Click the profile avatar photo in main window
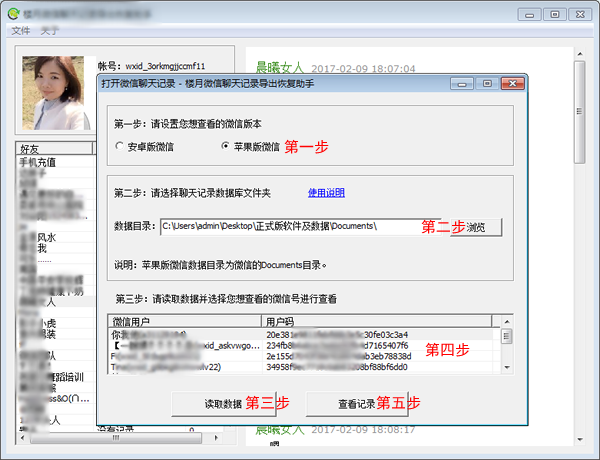 [53, 93]
